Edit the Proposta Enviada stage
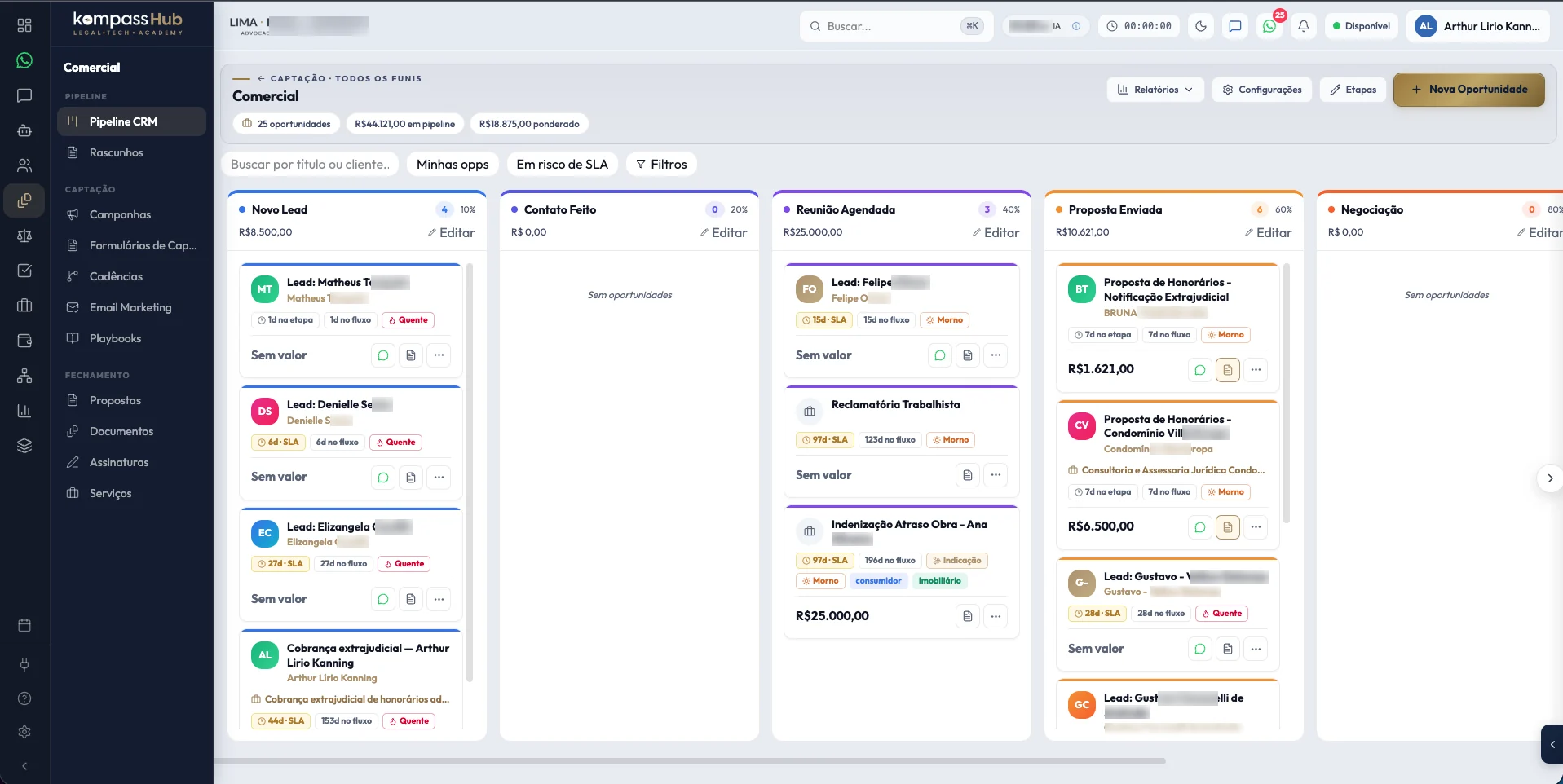1563x784 pixels. click(x=1269, y=233)
